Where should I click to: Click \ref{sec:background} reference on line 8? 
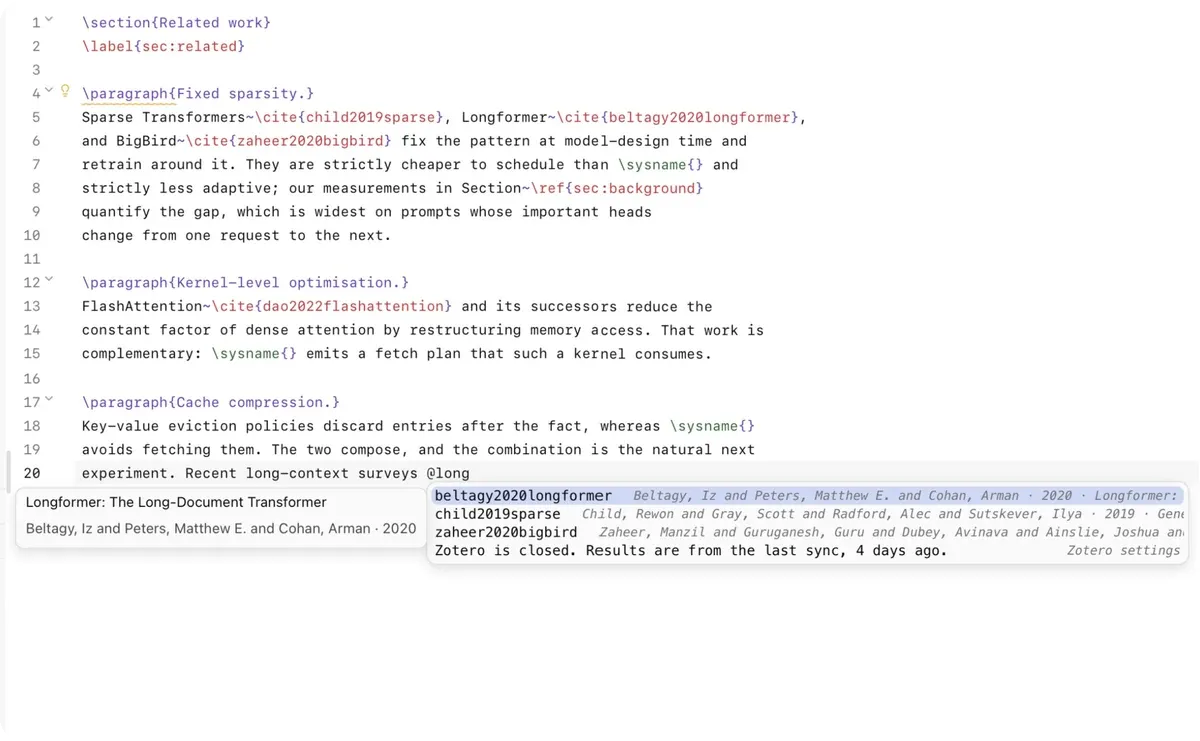pyautogui.click(x=617, y=188)
